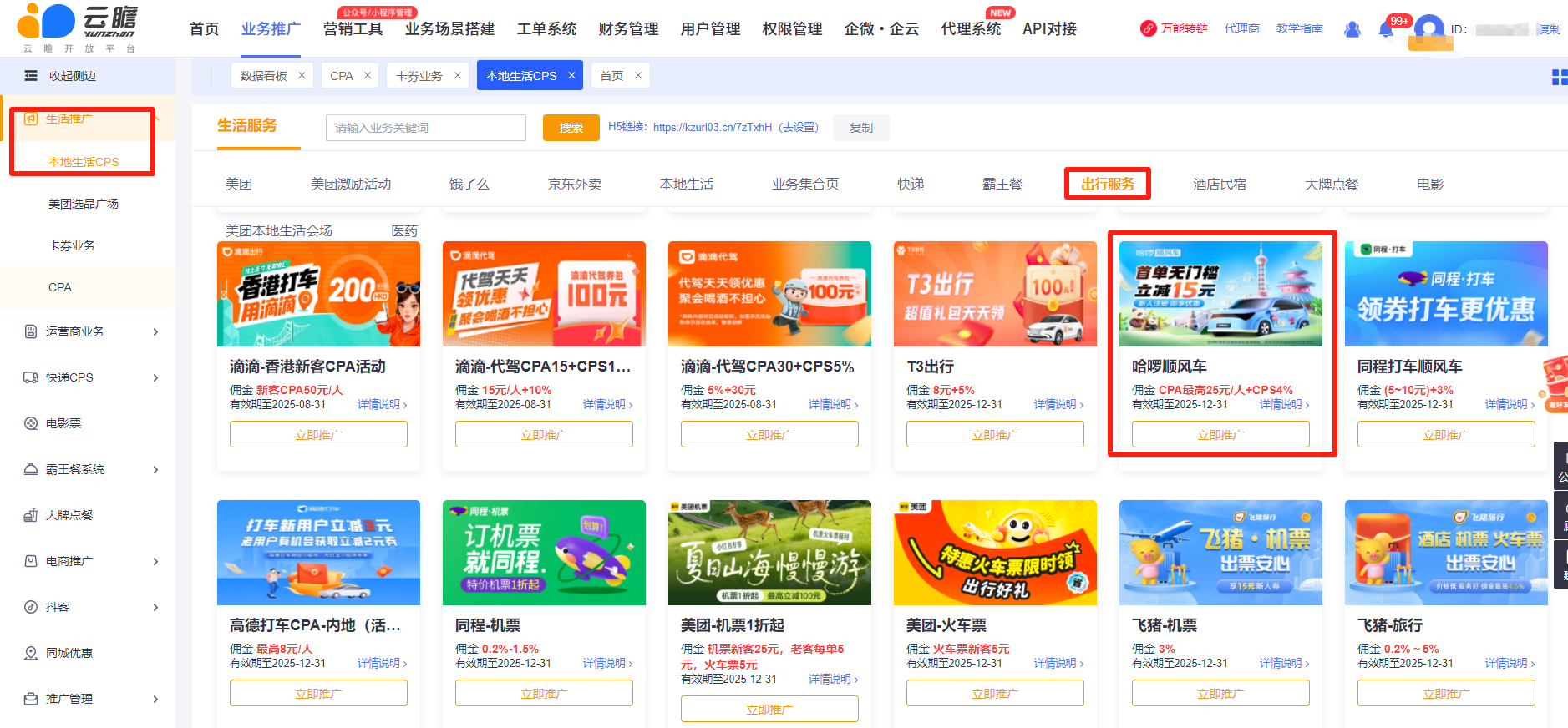Click 立即推广 under T3出行
Screen dimensions: 1568x728
[995, 435]
